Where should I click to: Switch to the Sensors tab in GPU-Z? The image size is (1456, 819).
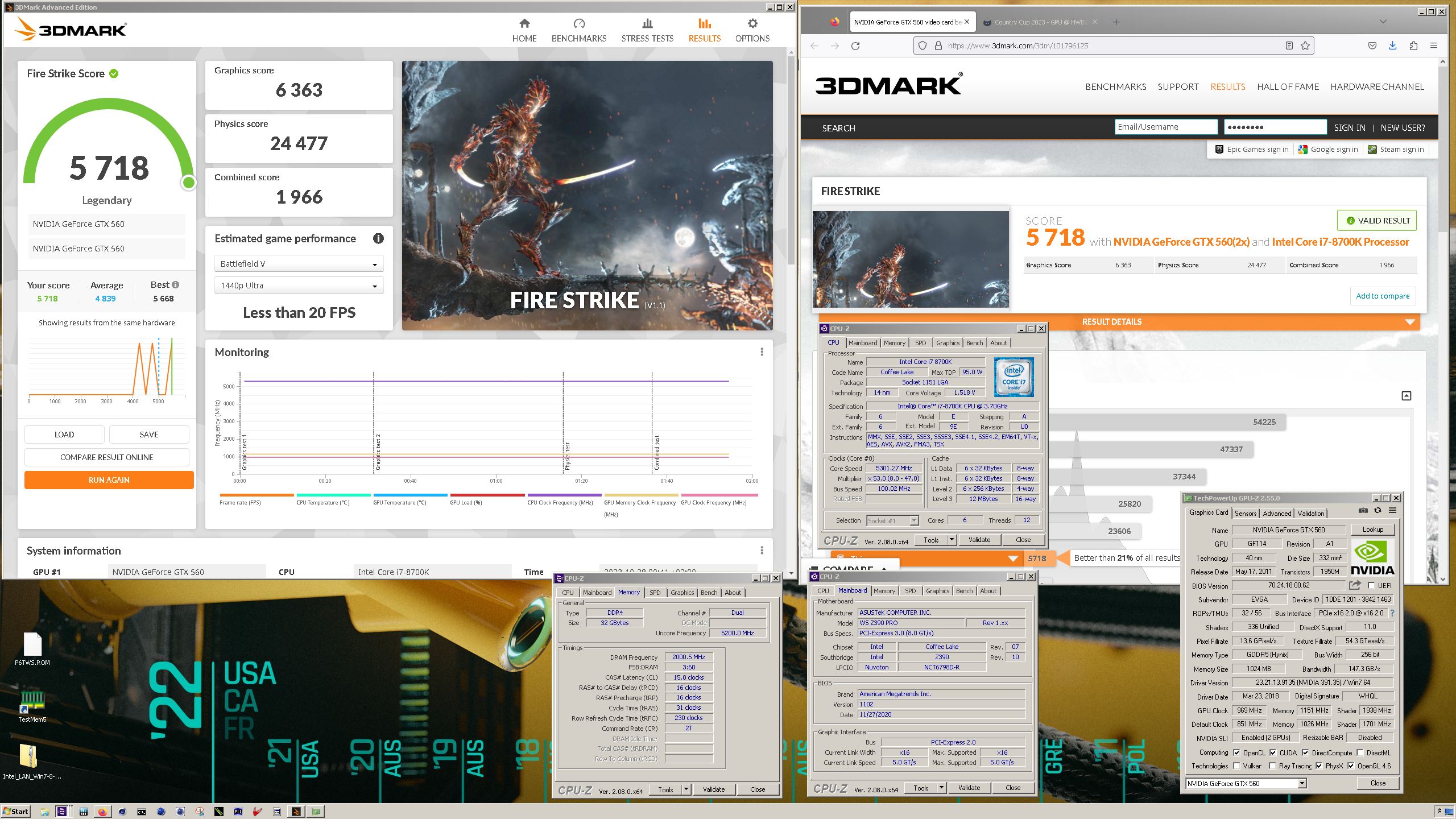tap(1245, 513)
